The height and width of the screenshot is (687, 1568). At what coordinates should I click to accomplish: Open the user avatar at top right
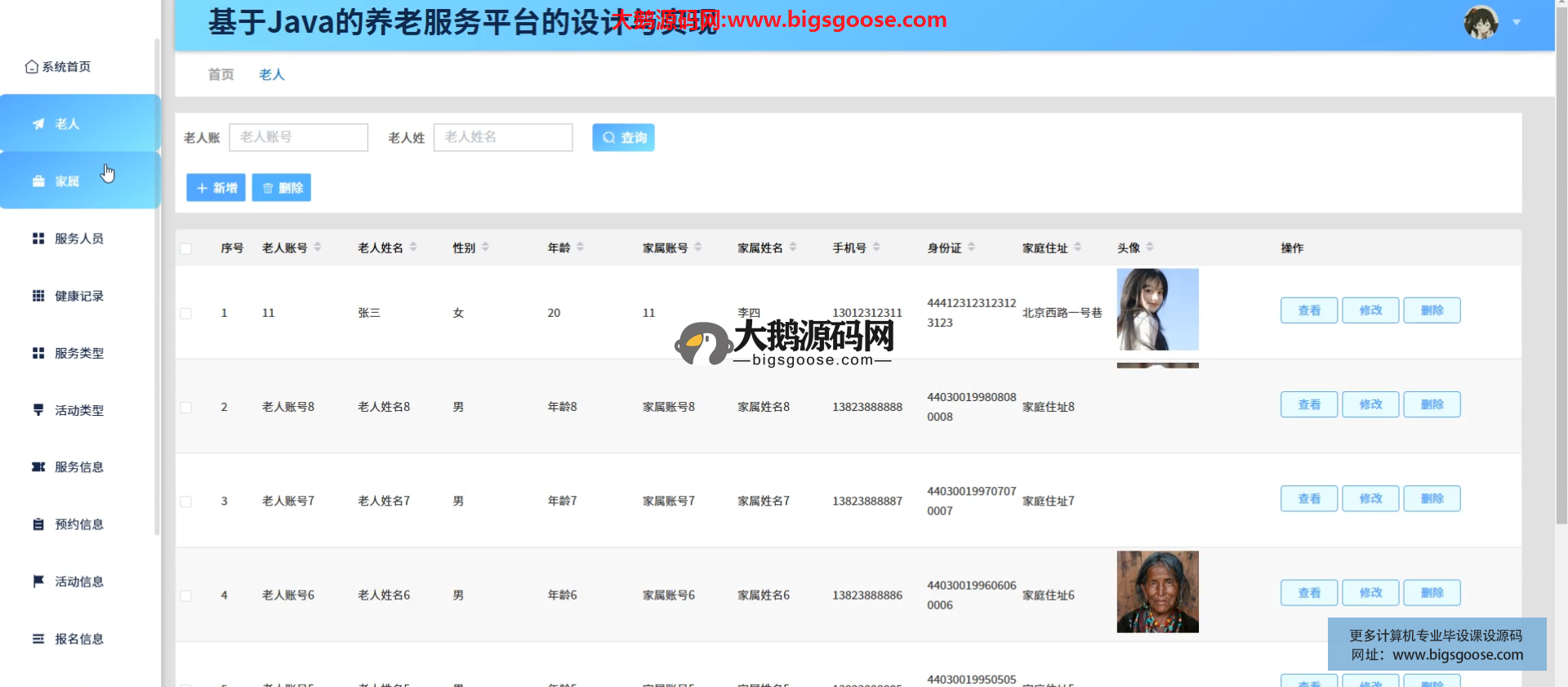[x=1481, y=22]
